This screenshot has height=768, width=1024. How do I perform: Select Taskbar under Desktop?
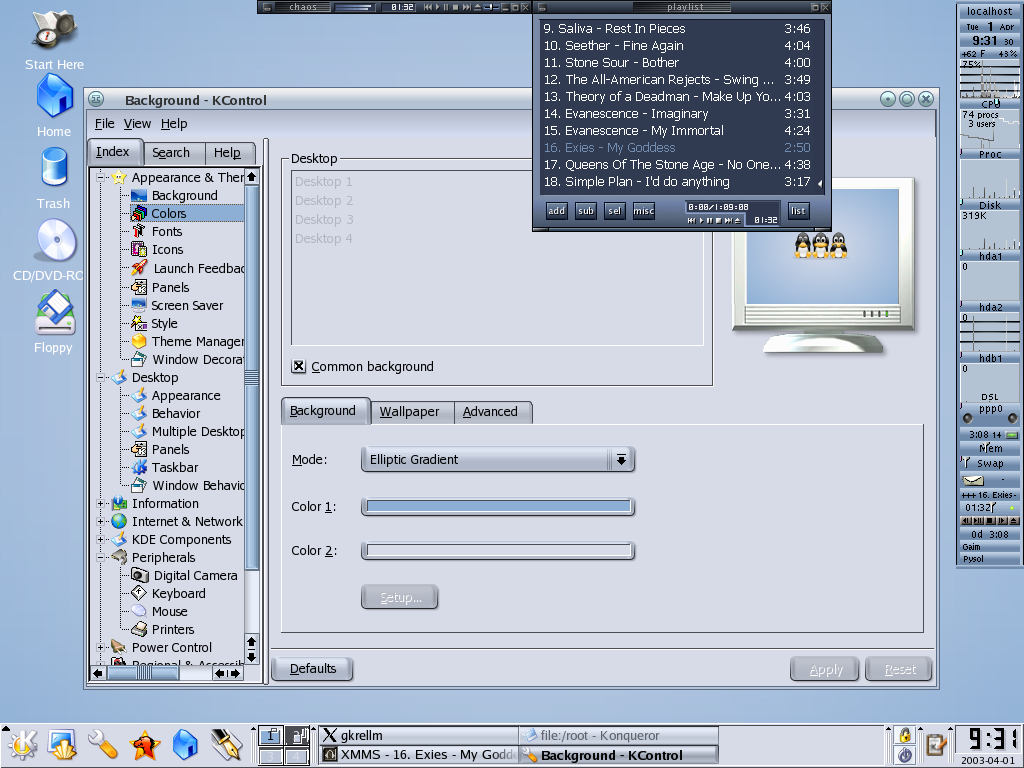click(x=174, y=468)
